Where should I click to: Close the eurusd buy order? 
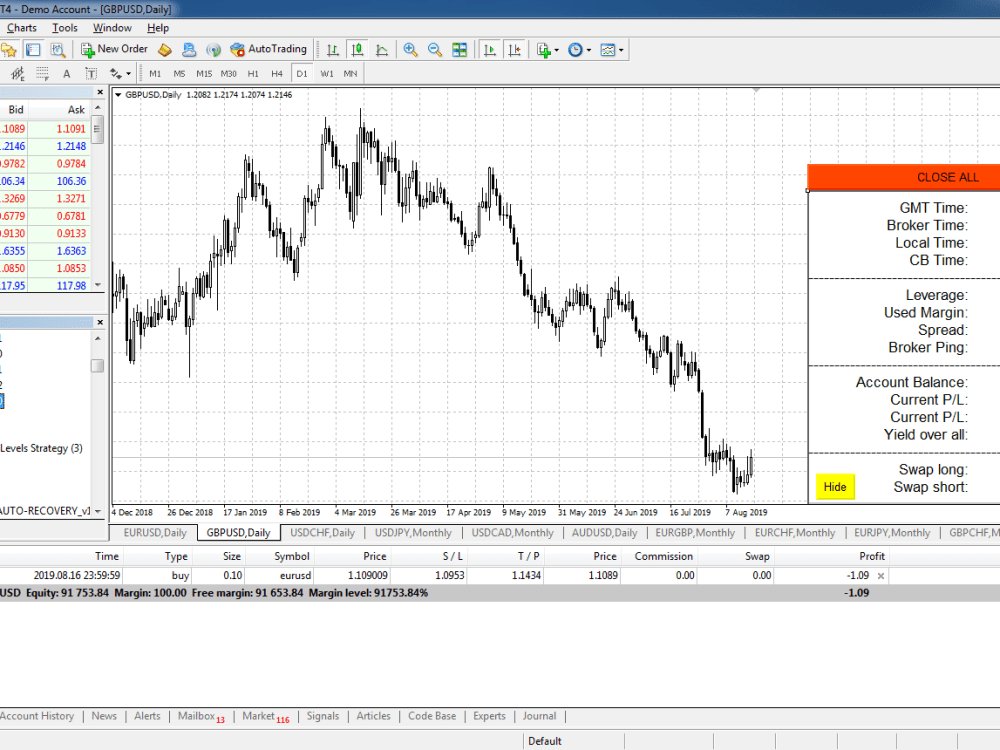pyautogui.click(x=881, y=576)
